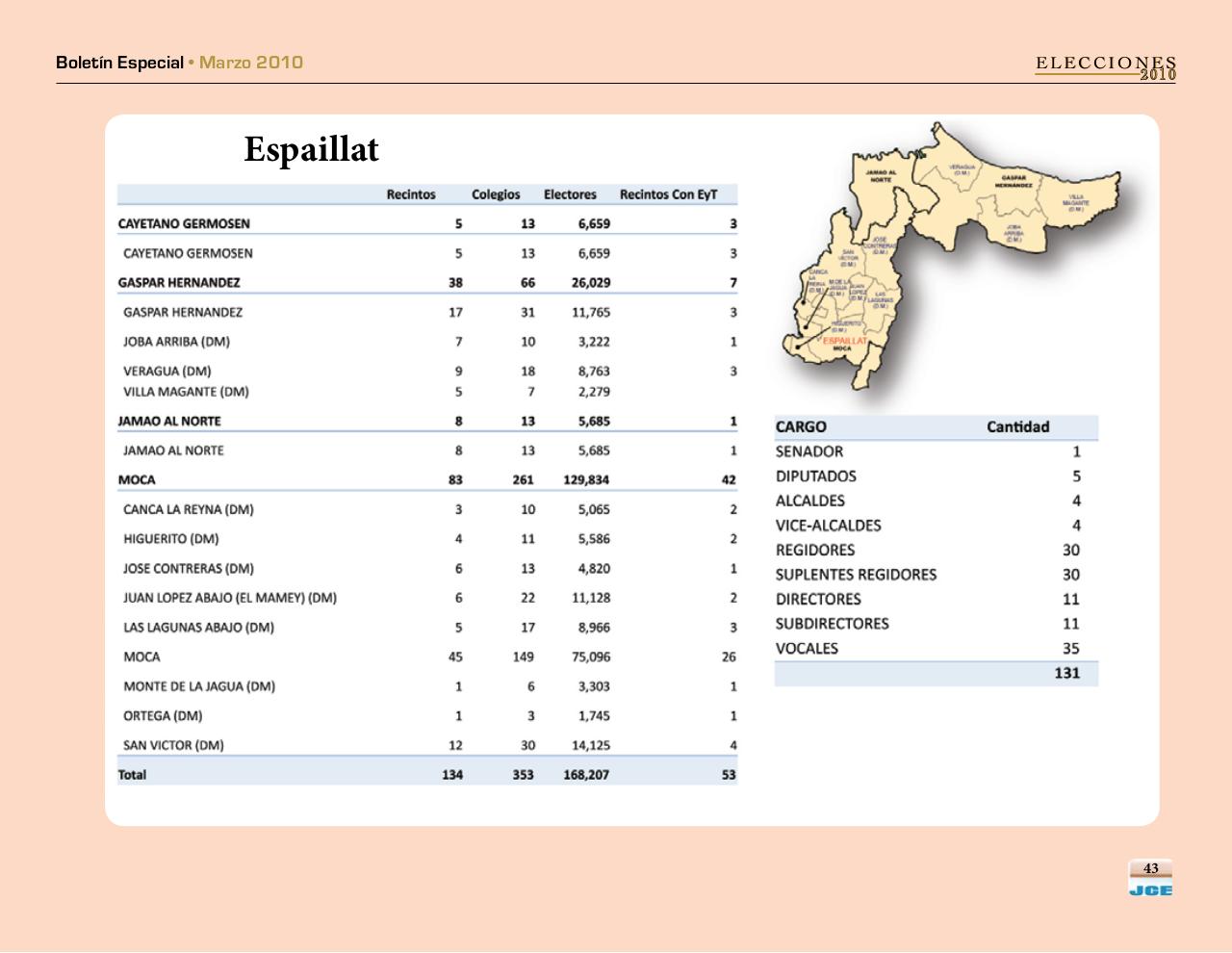The image size is (1232, 953).
Task: Click the SAN VICTOR area on the map
Action: pos(848,258)
